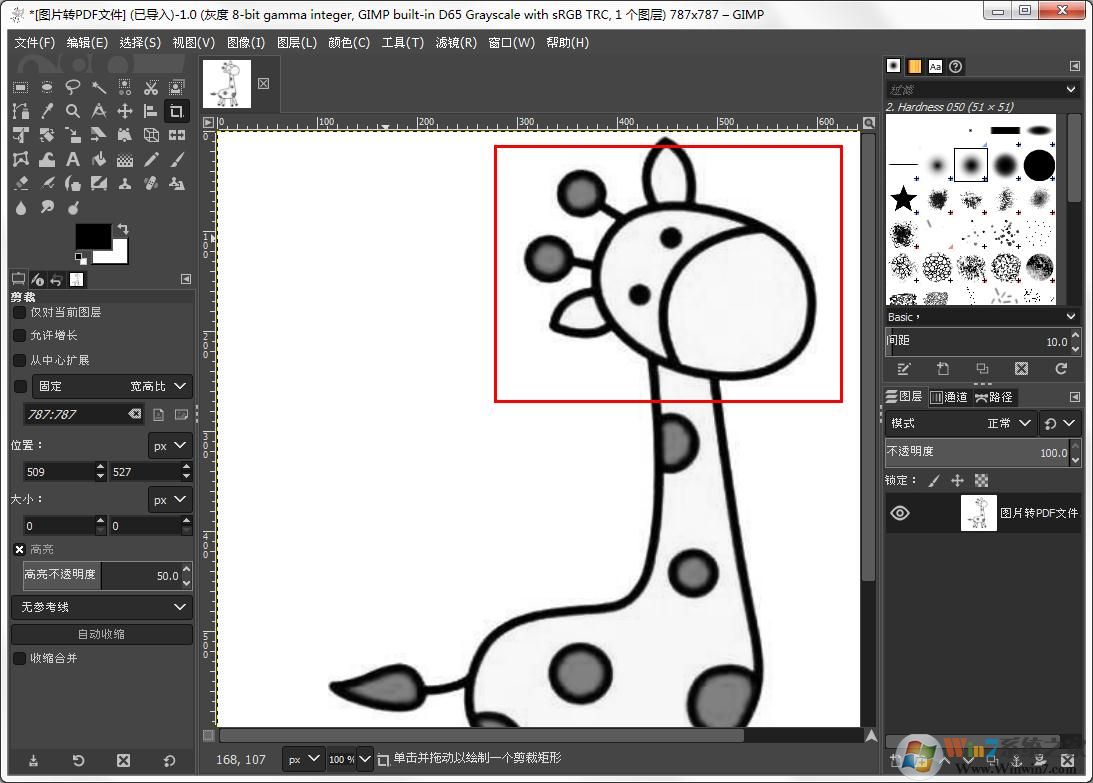Open the 无参考线 guides dropdown
Image resolution: width=1093 pixels, height=783 pixels.
100,607
